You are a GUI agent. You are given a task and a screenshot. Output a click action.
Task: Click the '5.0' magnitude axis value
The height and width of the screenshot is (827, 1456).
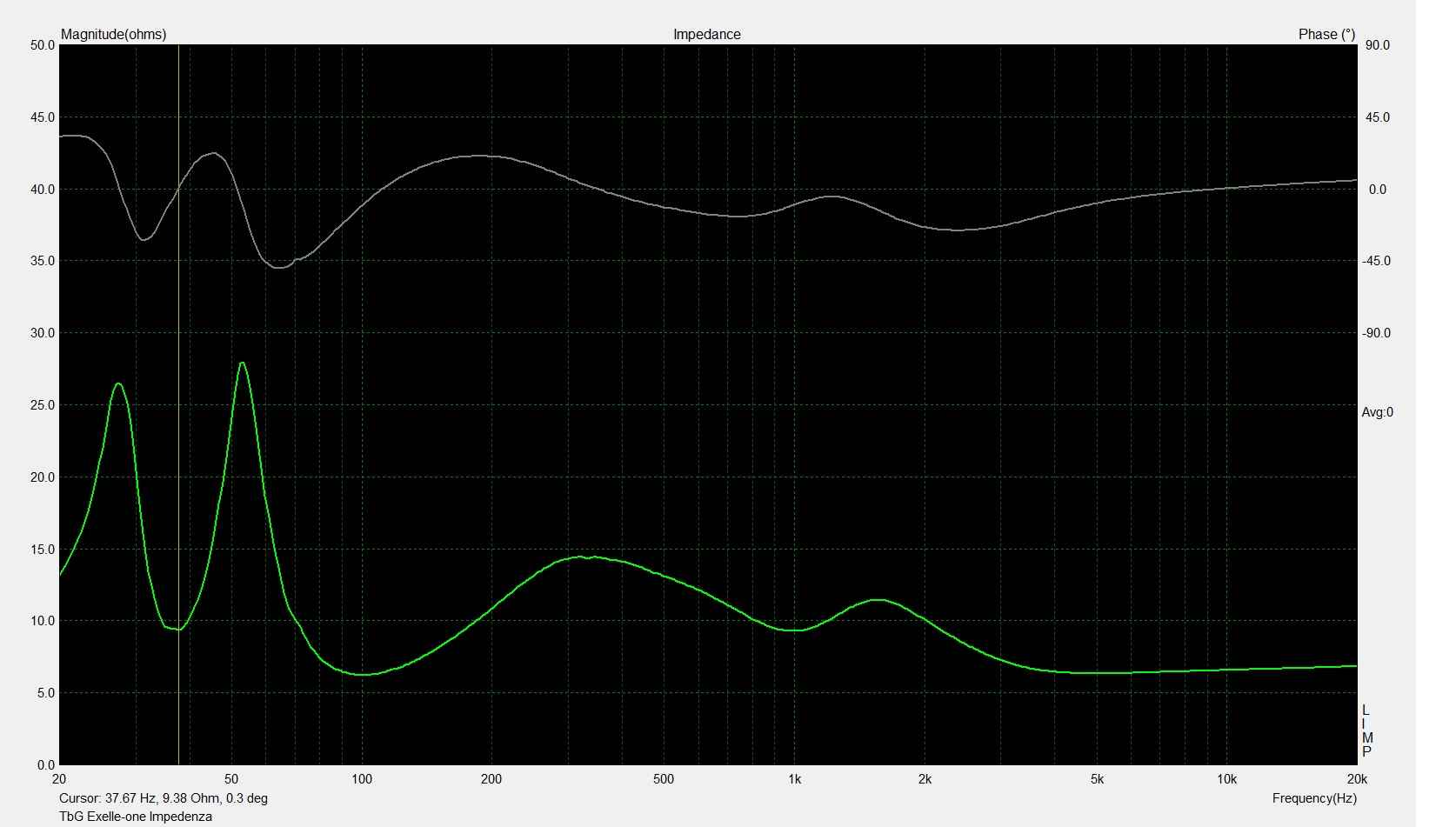(46, 693)
